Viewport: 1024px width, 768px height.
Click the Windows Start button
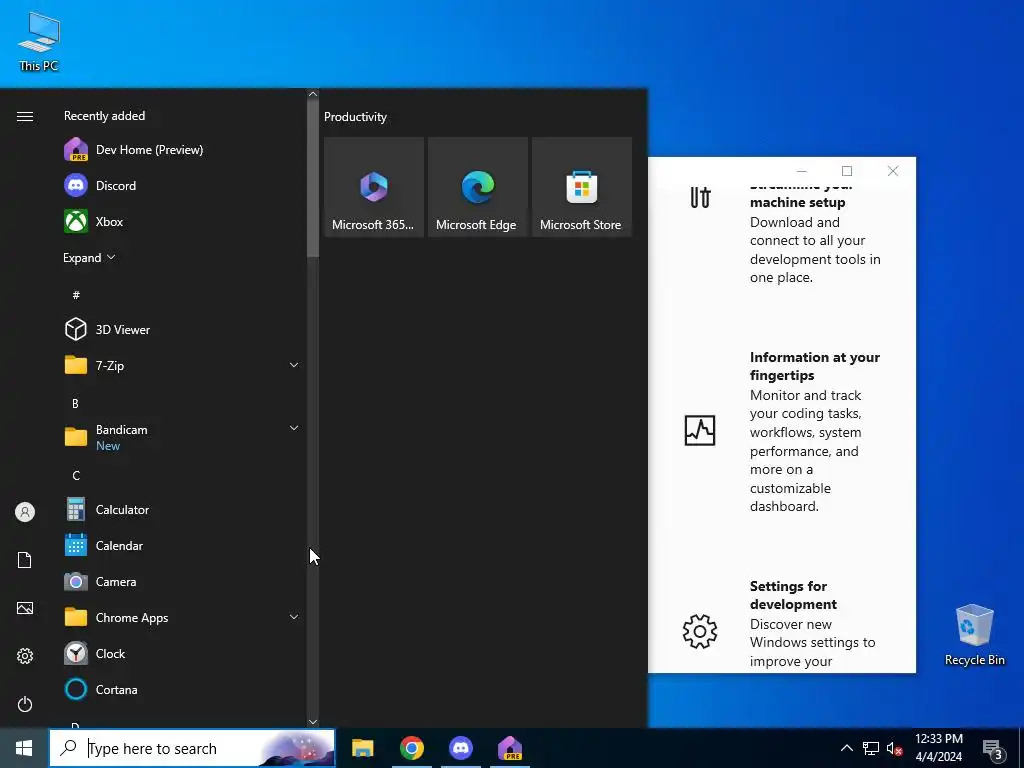(24, 748)
